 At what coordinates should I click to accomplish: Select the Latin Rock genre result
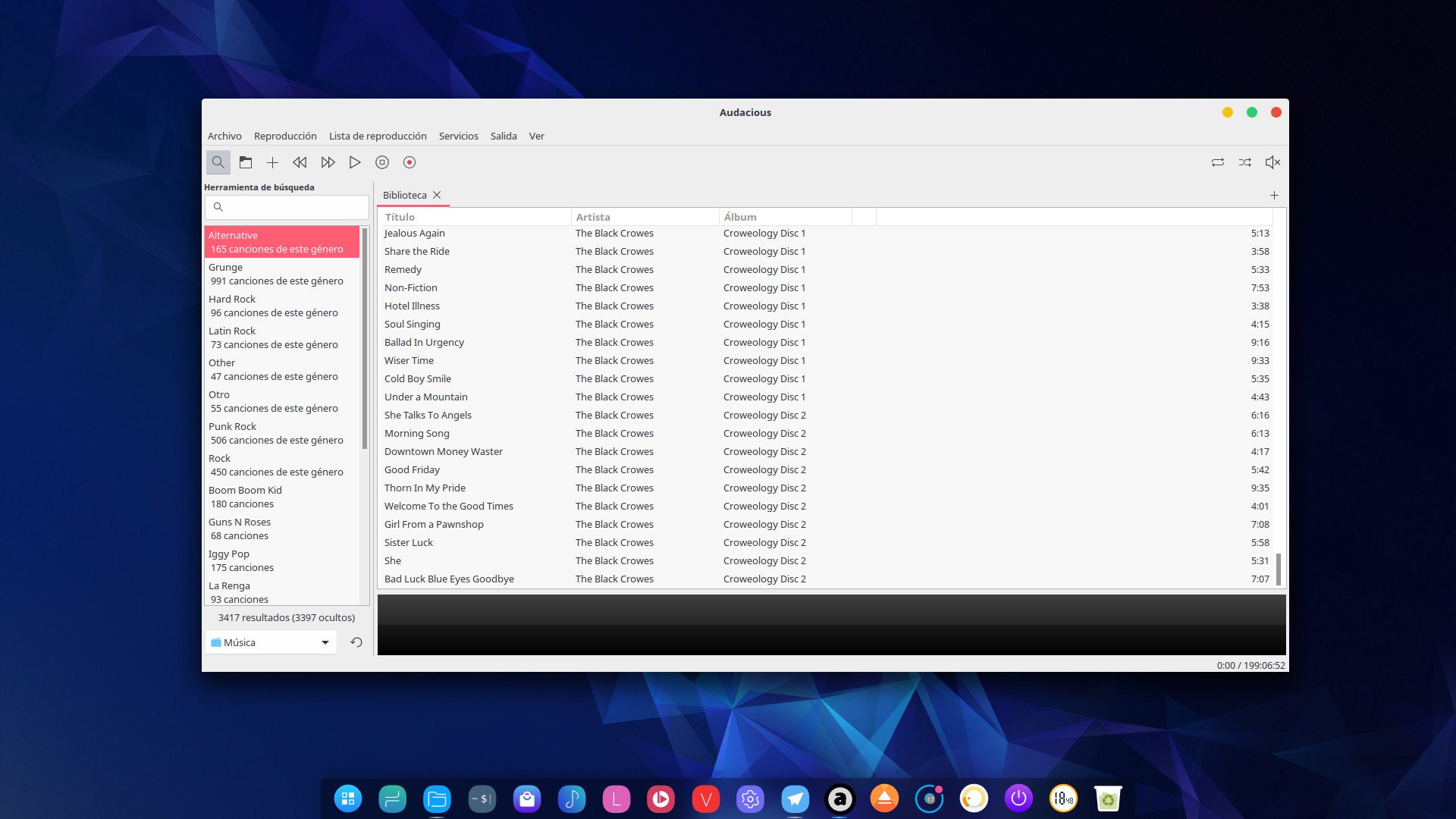[x=282, y=337]
